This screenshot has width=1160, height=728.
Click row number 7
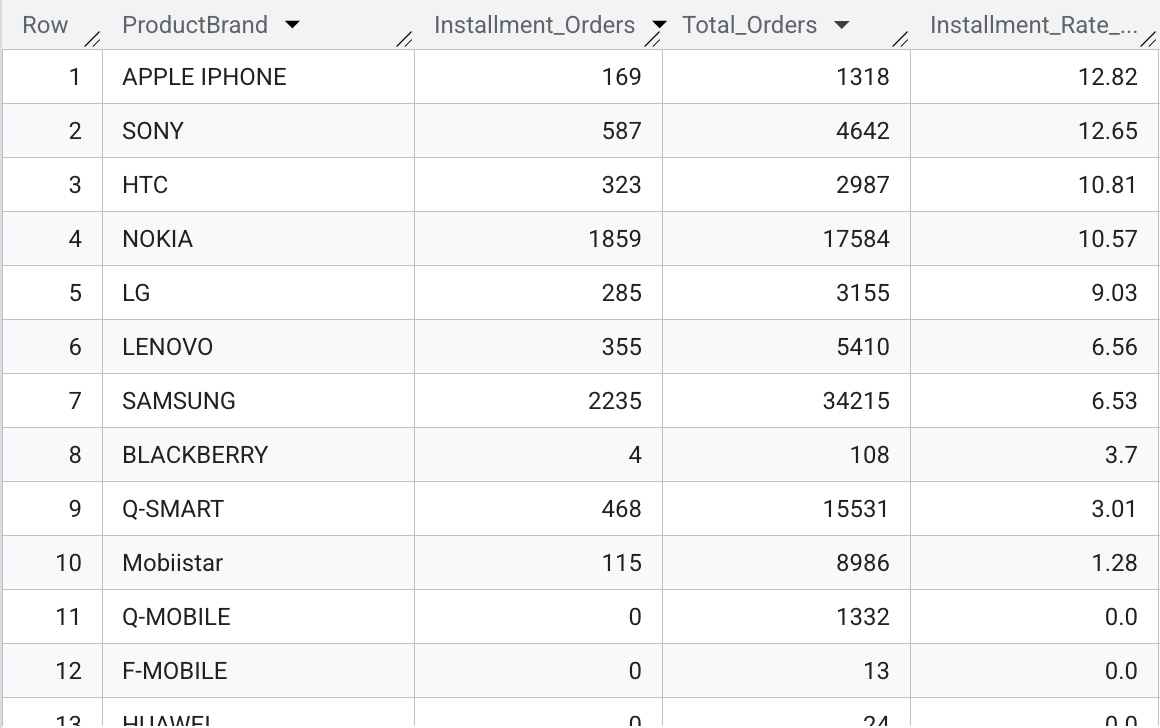(x=75, y=401)
